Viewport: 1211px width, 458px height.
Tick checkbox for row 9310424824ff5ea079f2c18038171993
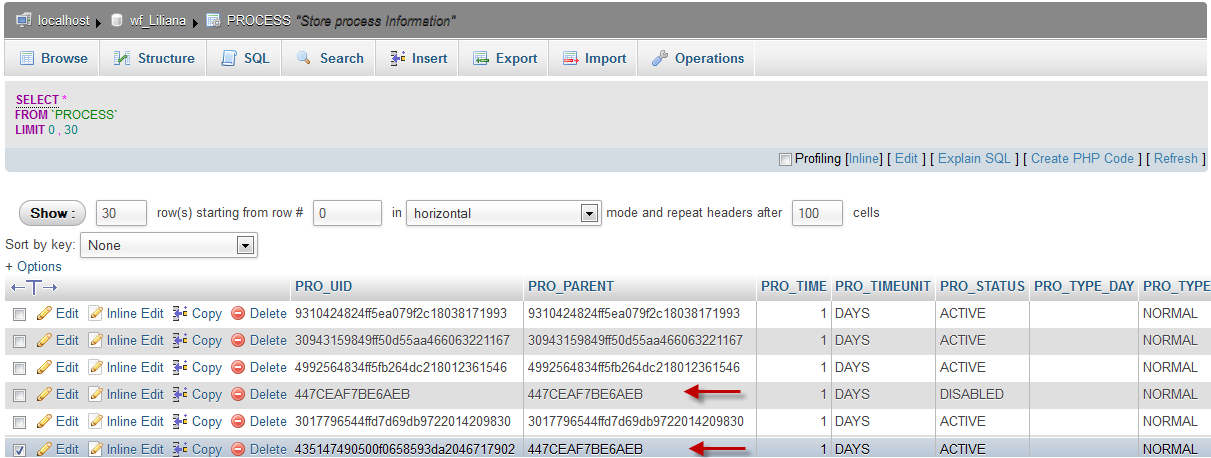pyautogui.click(x=20, y=314)
